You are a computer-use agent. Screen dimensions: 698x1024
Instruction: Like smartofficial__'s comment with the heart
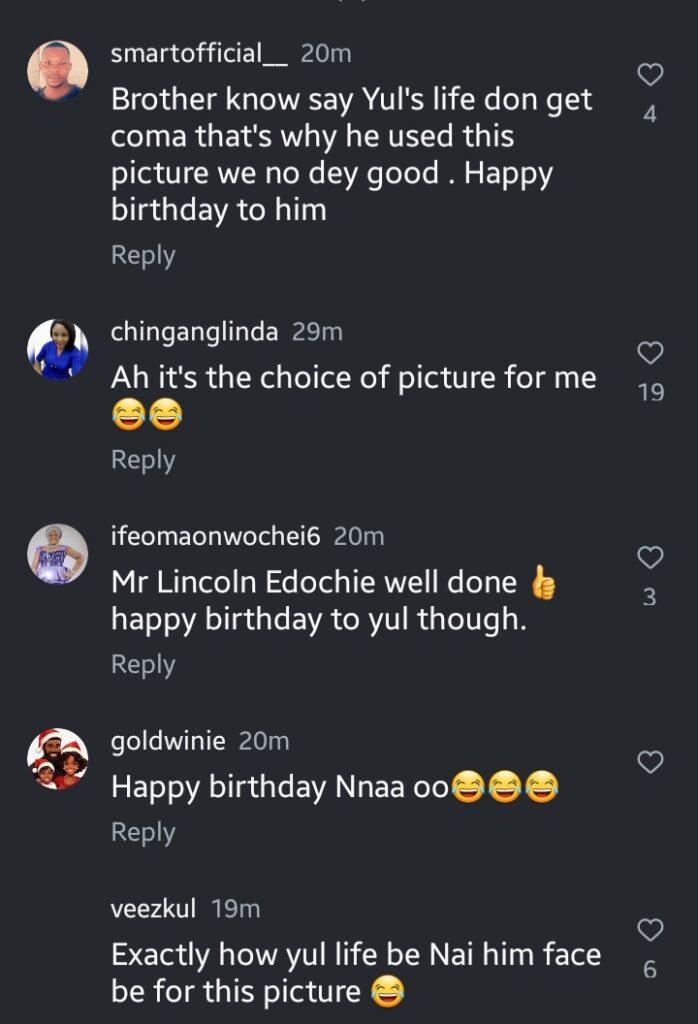point(650,74)
